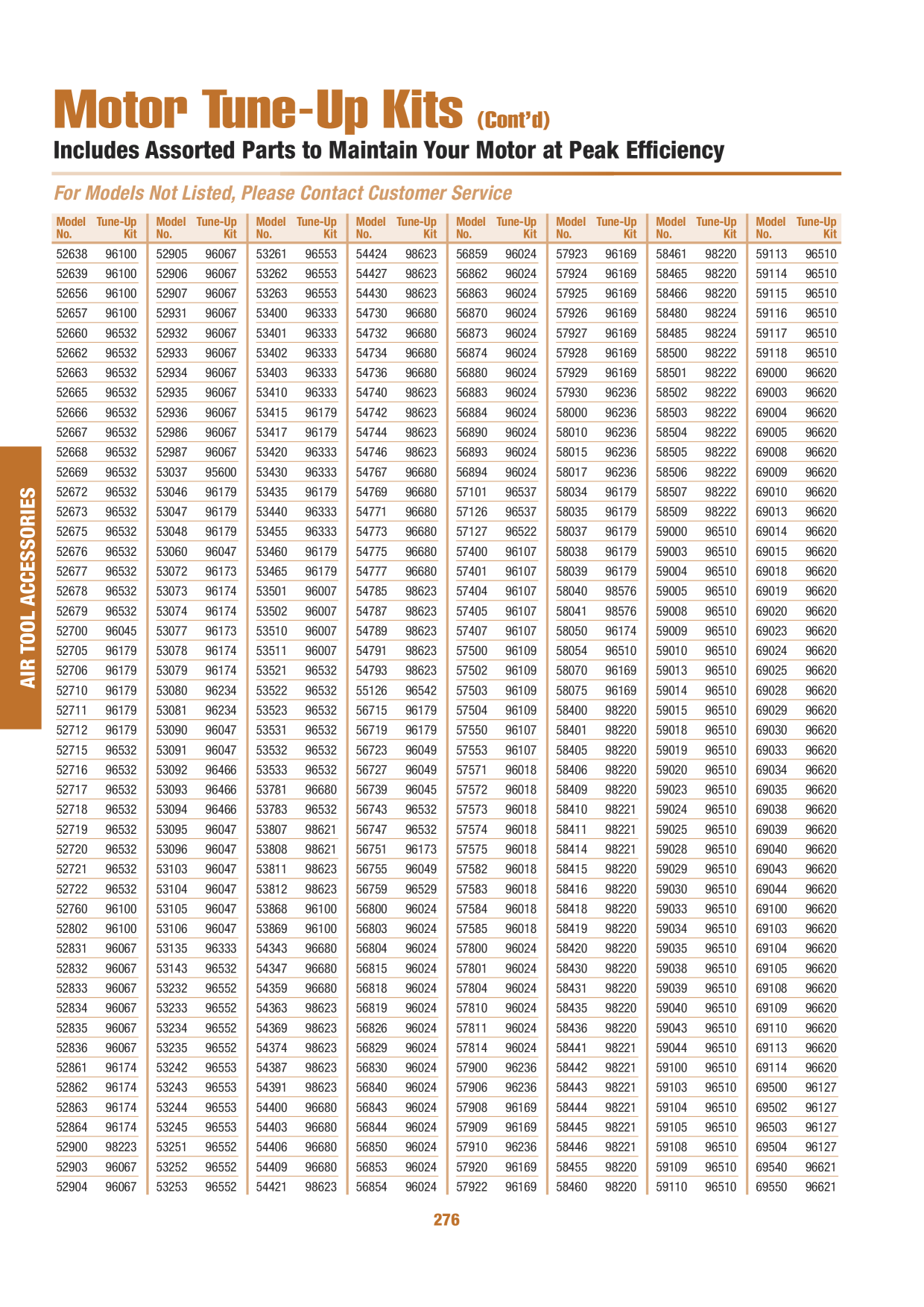Click kit 96007 beside model 53511
This screenshot has width=924, height=1307.
point(320,651)
